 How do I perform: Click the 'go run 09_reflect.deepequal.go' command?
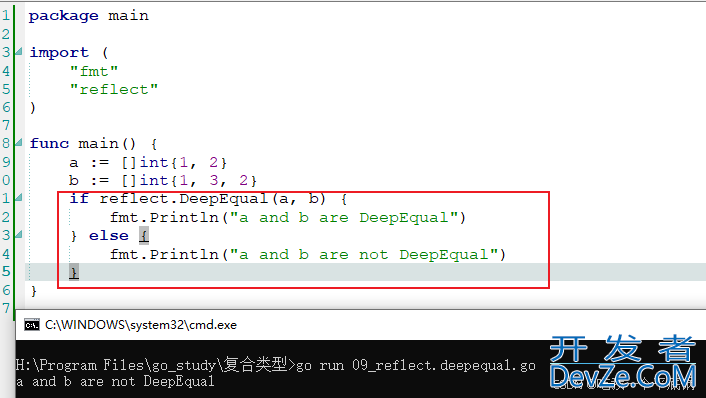click(x=417, y=365)
